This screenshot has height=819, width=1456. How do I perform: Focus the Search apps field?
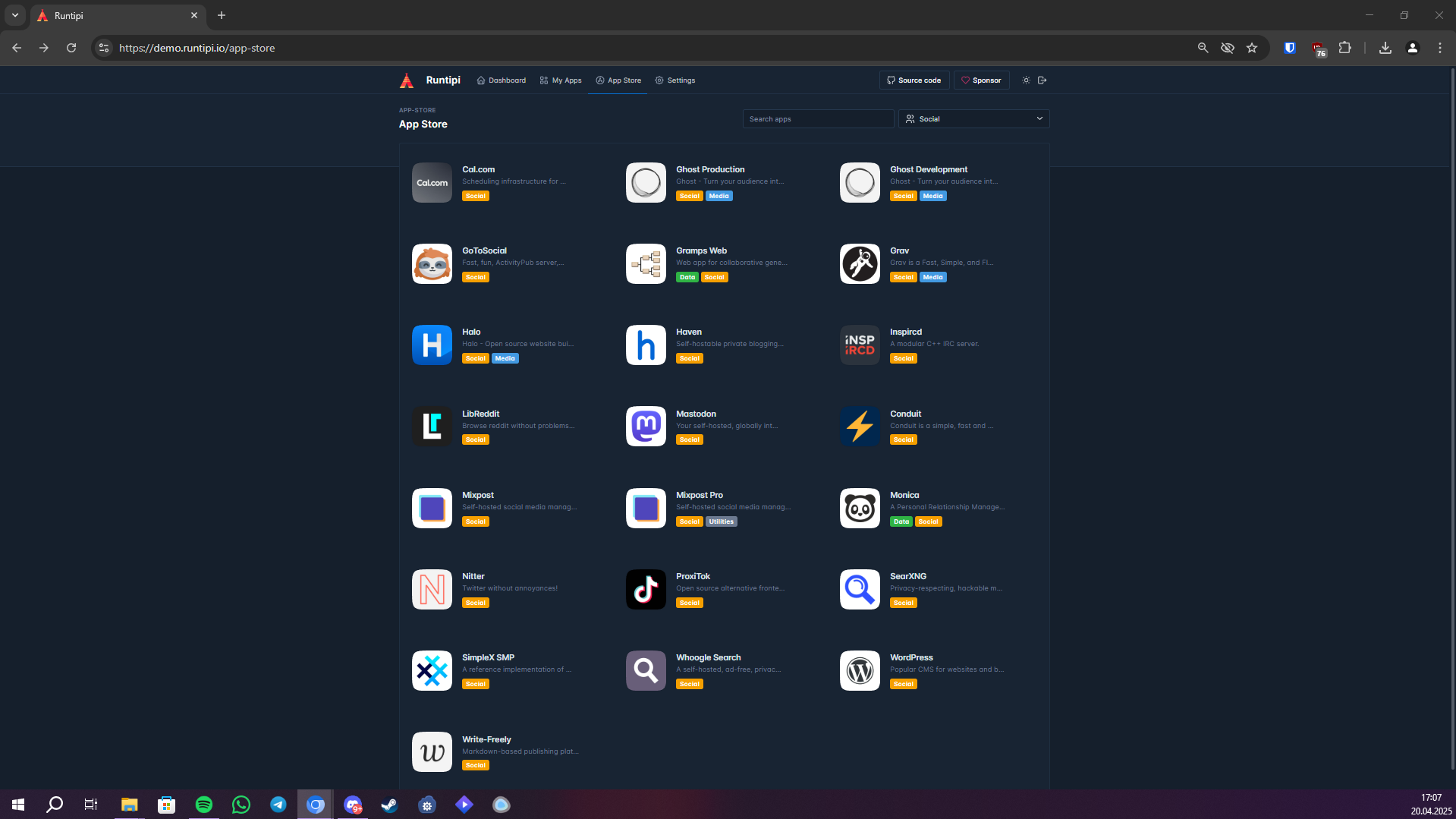click(818, 118)
